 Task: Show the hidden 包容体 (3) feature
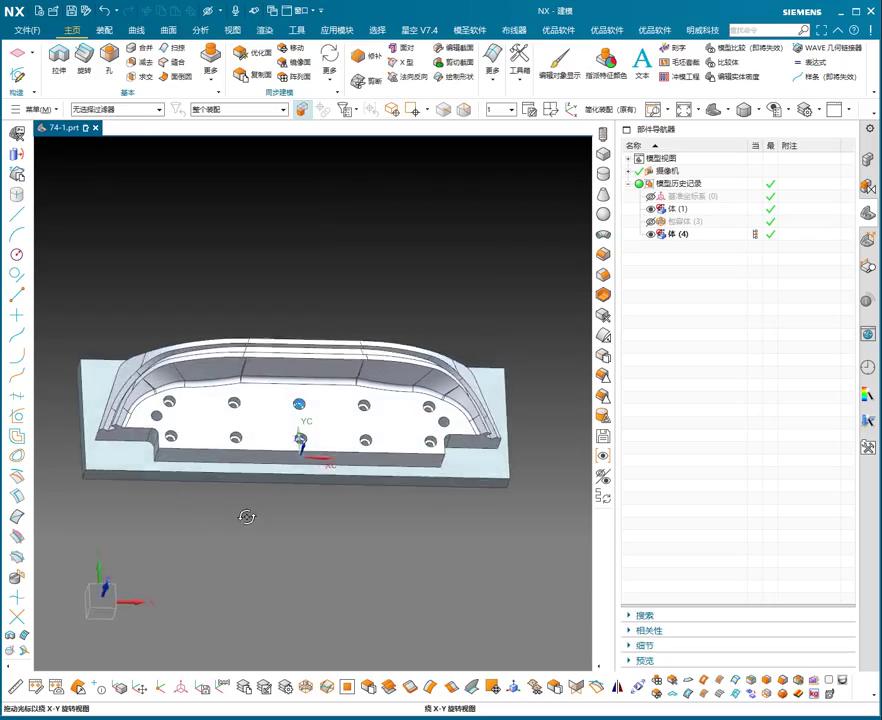650,221
